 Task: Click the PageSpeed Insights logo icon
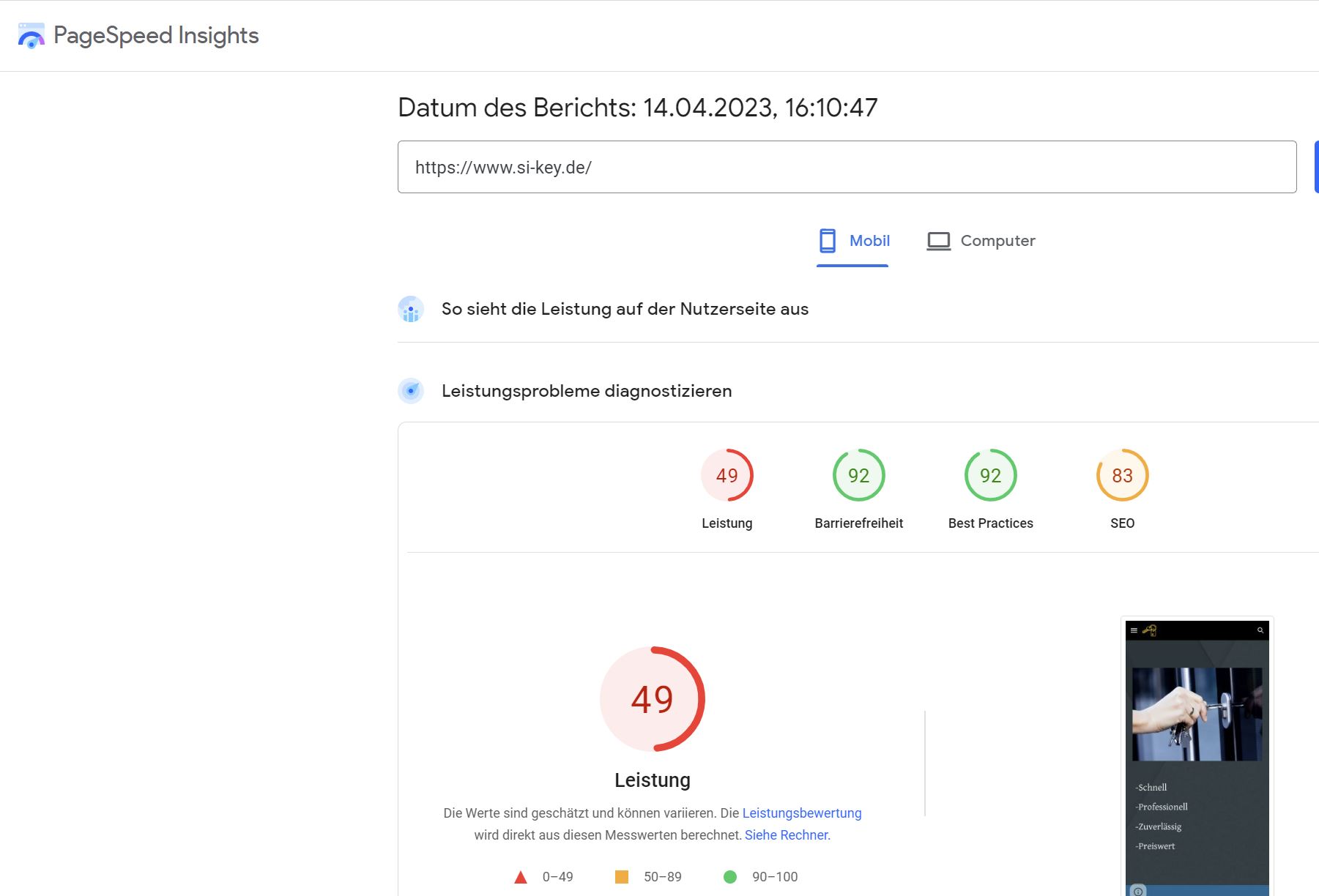pos(31,36)
